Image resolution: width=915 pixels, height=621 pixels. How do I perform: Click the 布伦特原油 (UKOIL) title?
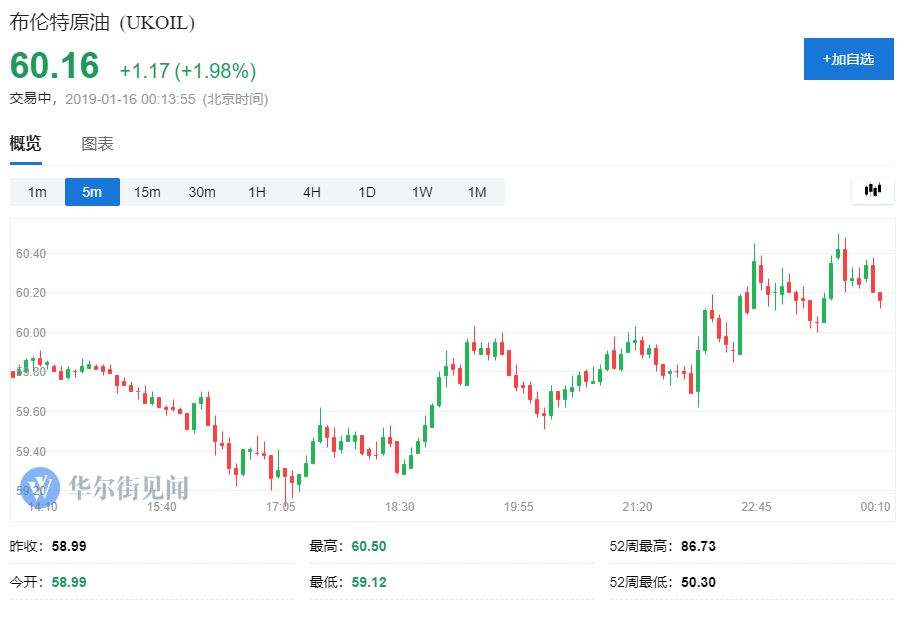pyautogui.click(x=103, y=22)
